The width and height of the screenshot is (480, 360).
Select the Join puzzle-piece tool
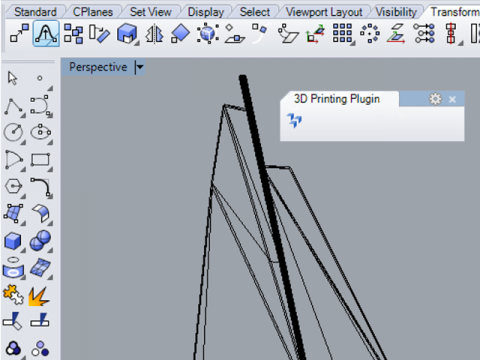pos(13,295)
